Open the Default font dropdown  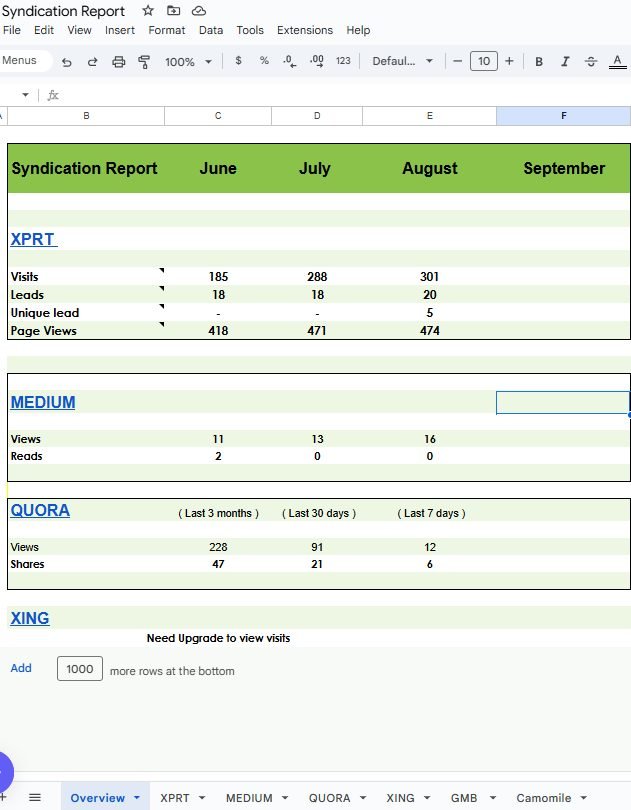point(403,61)
